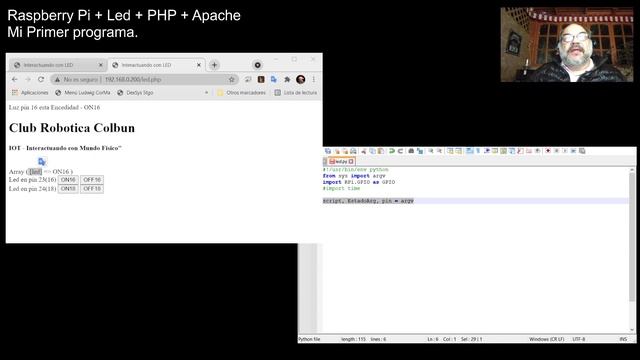Viewport: 640px width, 360px height.
Task: Click the Playback macro icon
Action: coord(565,151)
